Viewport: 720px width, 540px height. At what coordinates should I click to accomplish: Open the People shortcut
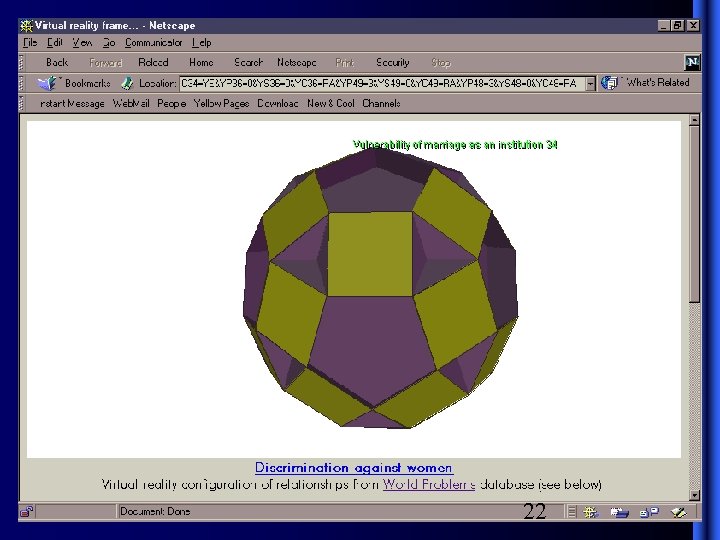pyautogui.click(x=171, y=104)
